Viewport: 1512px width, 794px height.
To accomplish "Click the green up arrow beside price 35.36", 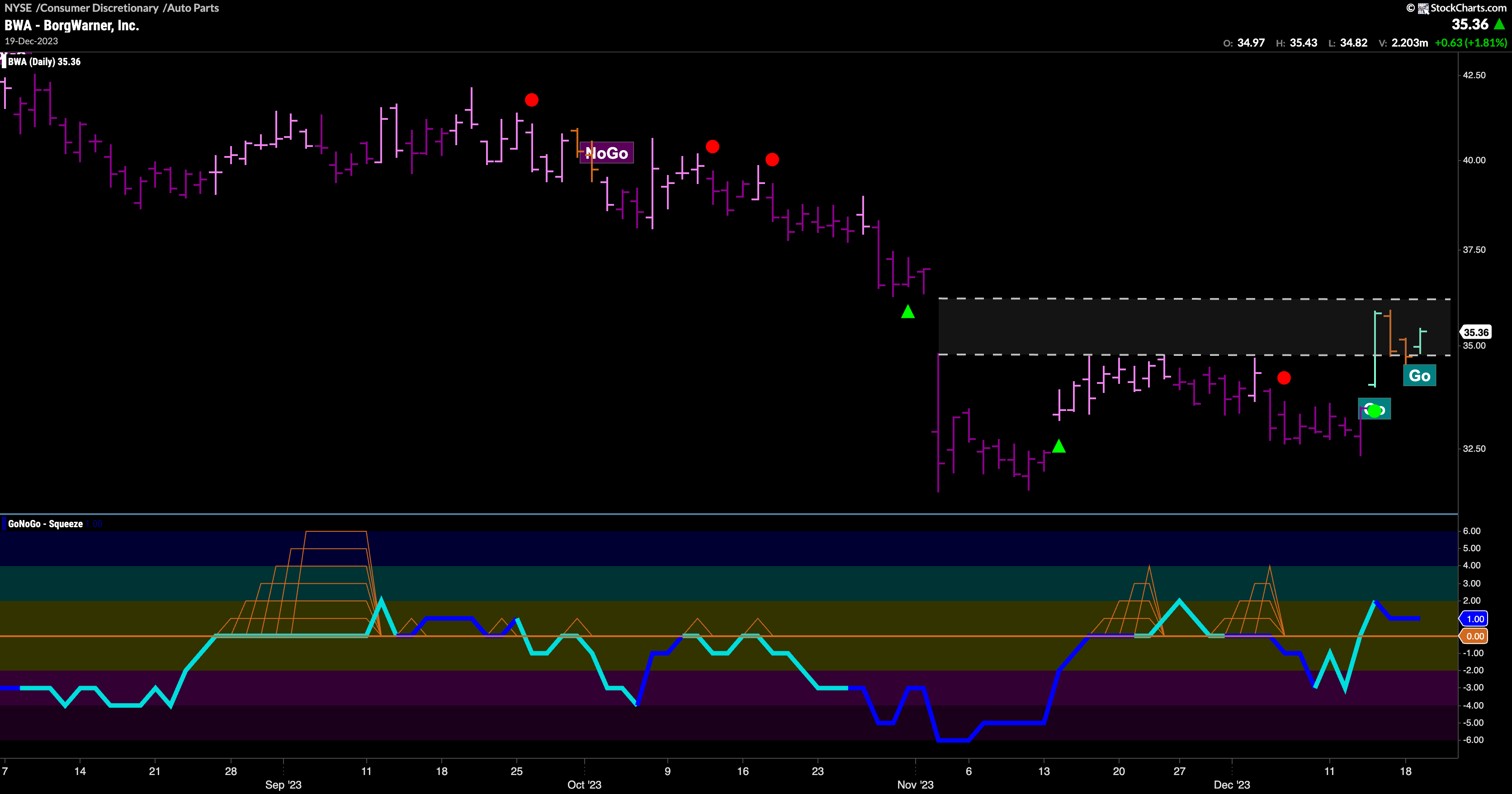I will pyautogui.click(x=1500, y=25).
